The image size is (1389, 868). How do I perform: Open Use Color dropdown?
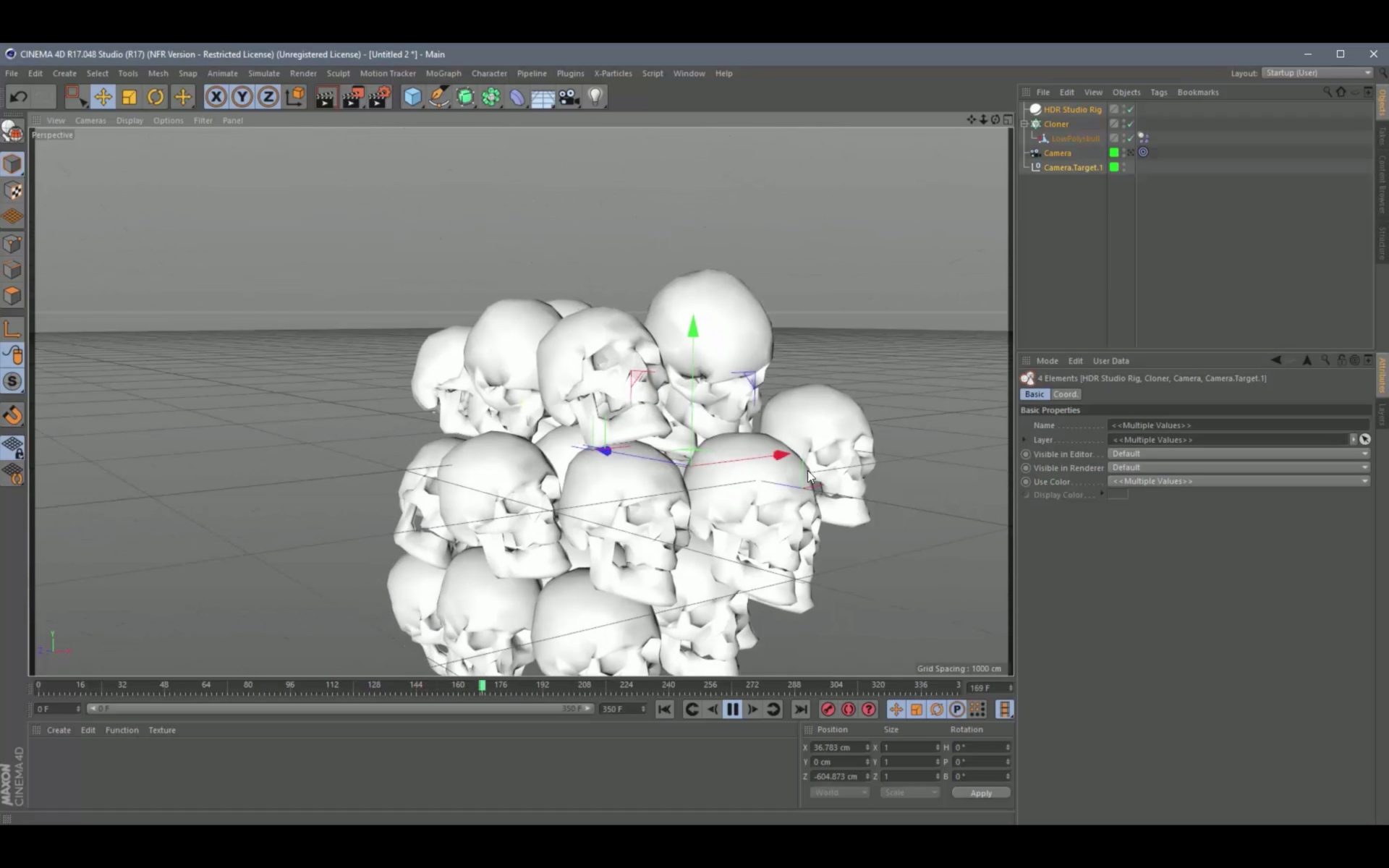[x=1239, y=481]
